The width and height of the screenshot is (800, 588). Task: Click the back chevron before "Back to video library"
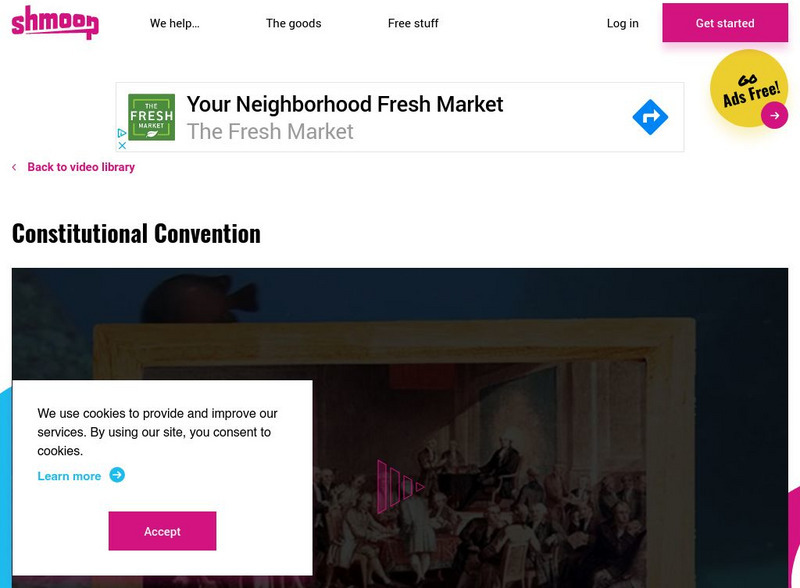[14, 167]
